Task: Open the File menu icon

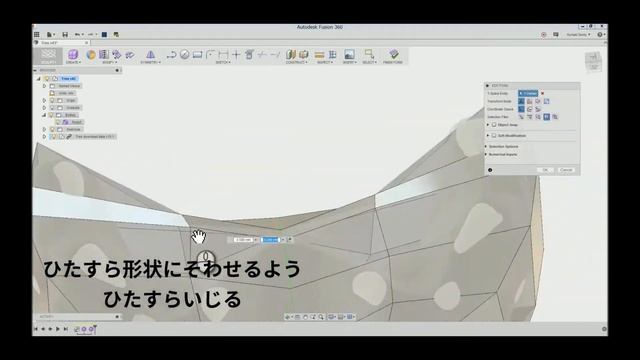Action: click(50, 35)
